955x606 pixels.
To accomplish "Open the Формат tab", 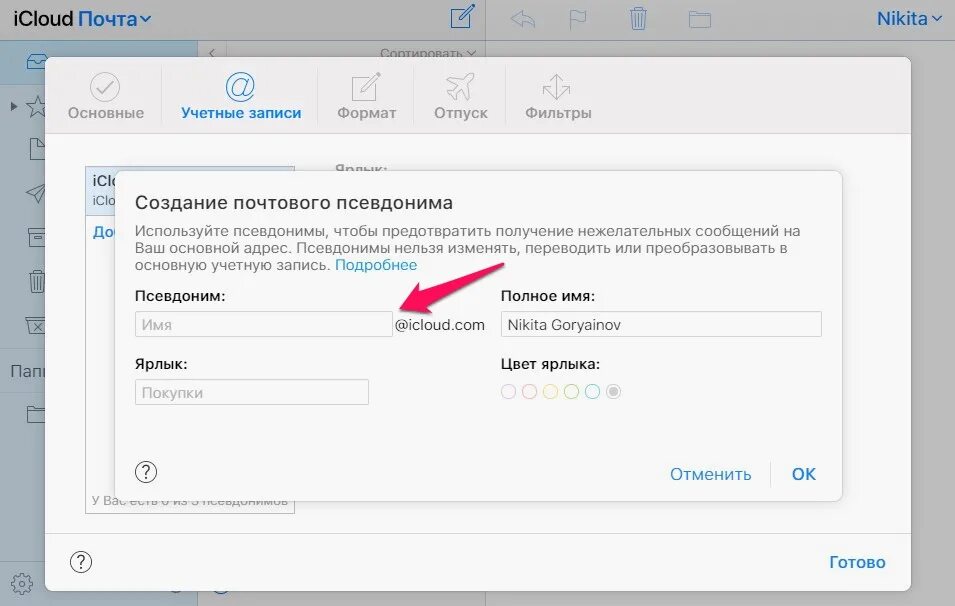I will pos(366,96).
